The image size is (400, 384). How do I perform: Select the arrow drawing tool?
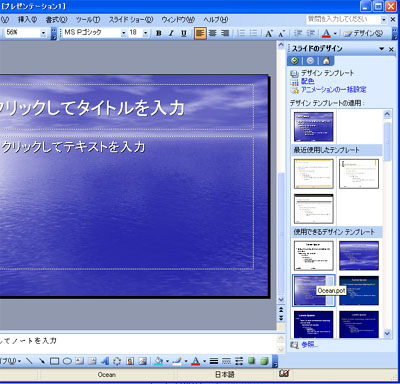[x=42, y=361]
